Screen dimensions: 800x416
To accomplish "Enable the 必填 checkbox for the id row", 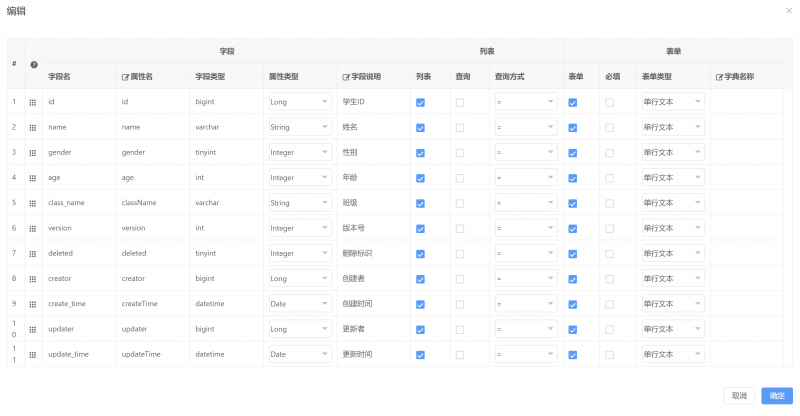I will tap(610, 102).
